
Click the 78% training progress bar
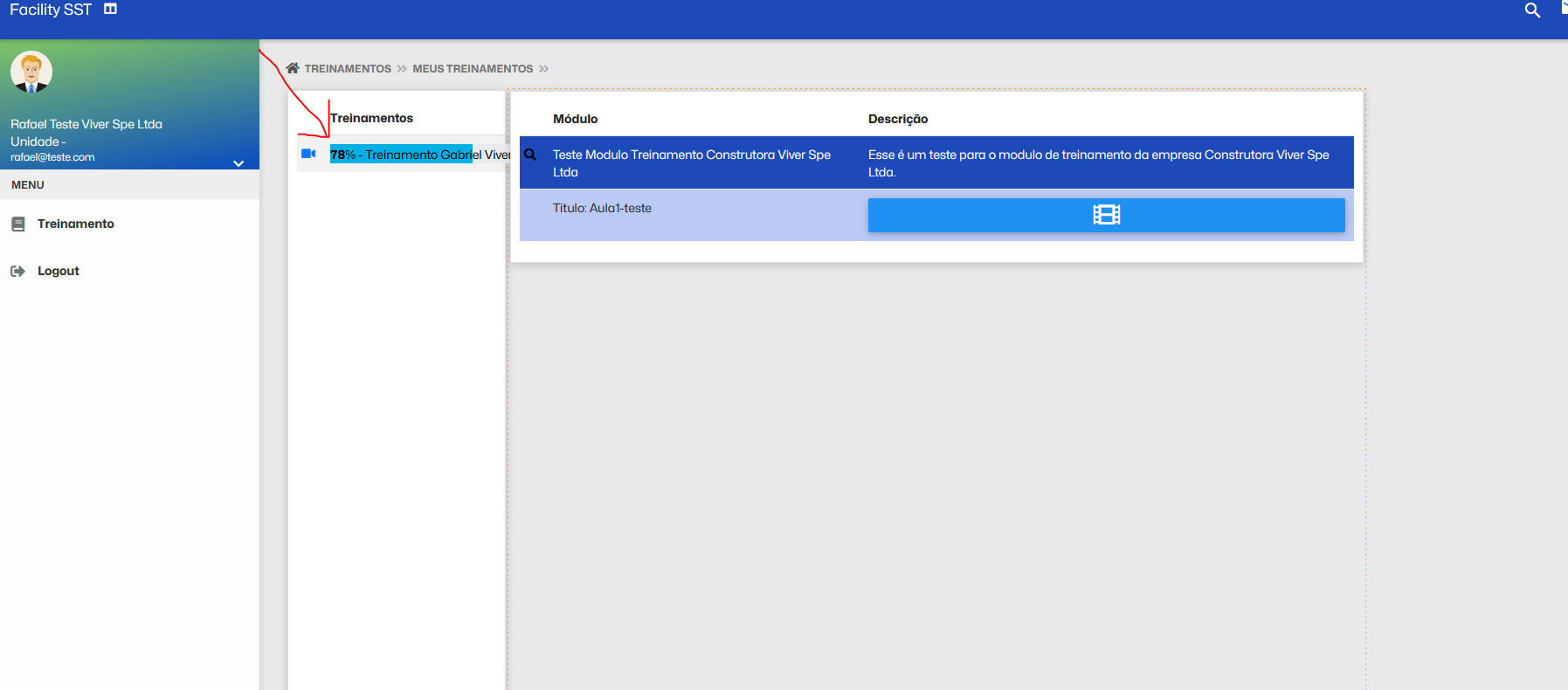tap(401, 155)
